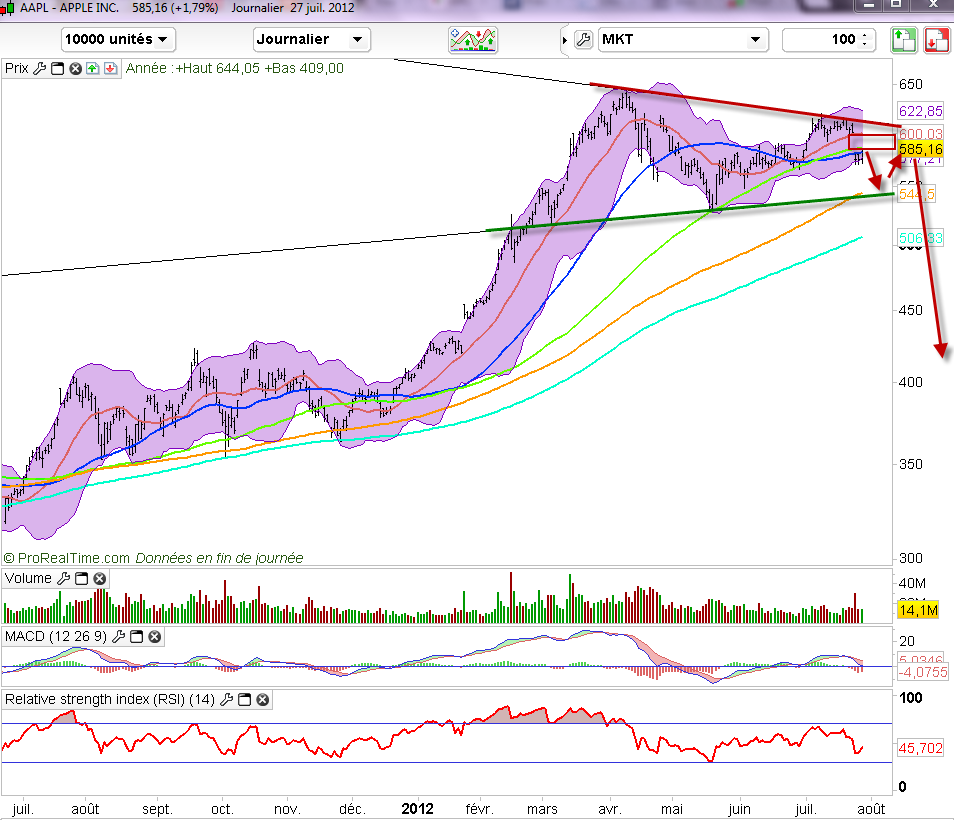Click the red down-arrow icon in Prix panel

(109, 69)
